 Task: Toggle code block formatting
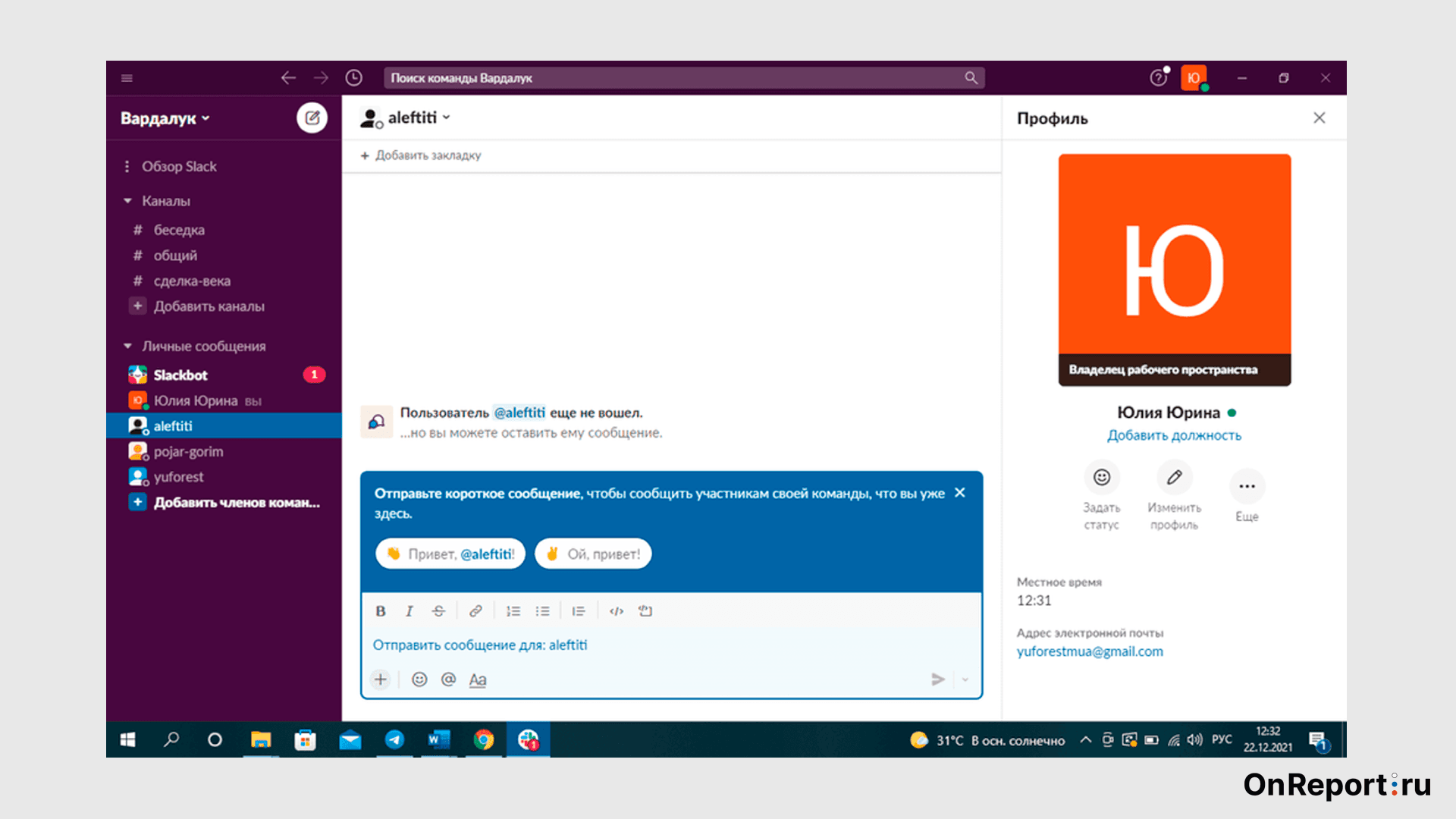tap(645, 611)
